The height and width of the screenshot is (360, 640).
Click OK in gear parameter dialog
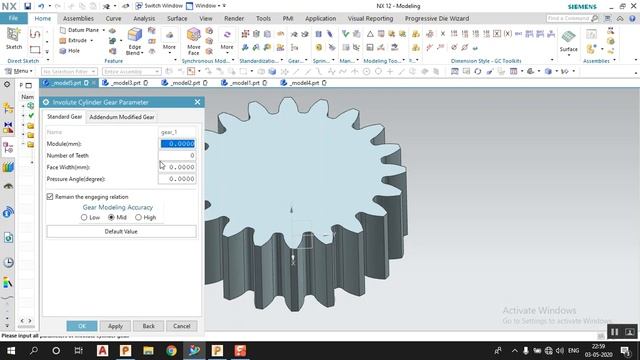click(82, 326)
